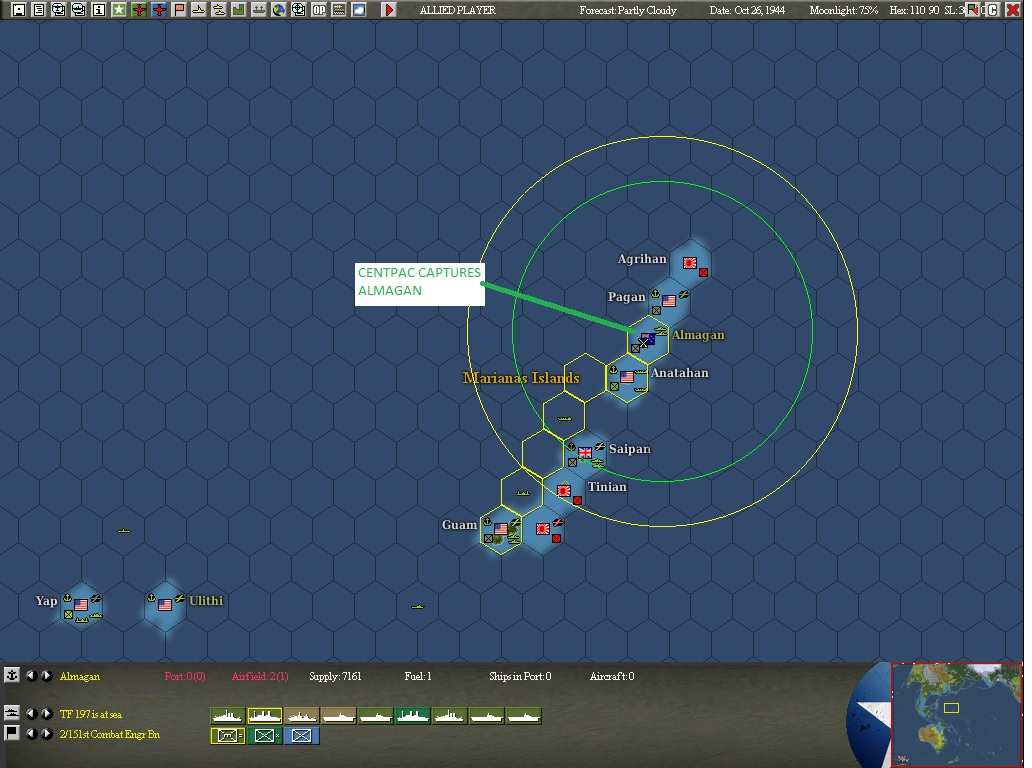This screenshot has width=1032, height=768.
Task: Click the crosshair target icon in toolbar
Action: pyautogui.click(x=299, y=10)
